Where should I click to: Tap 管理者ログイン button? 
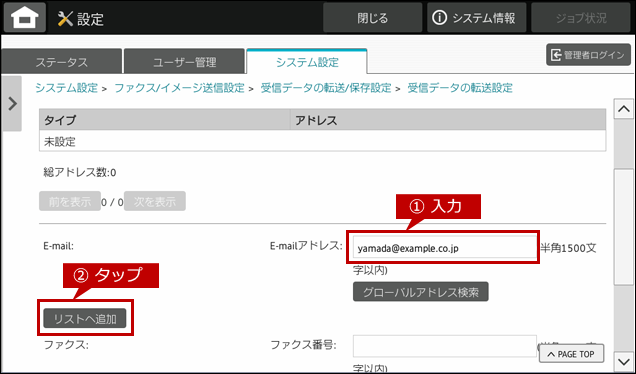[588, 55]
